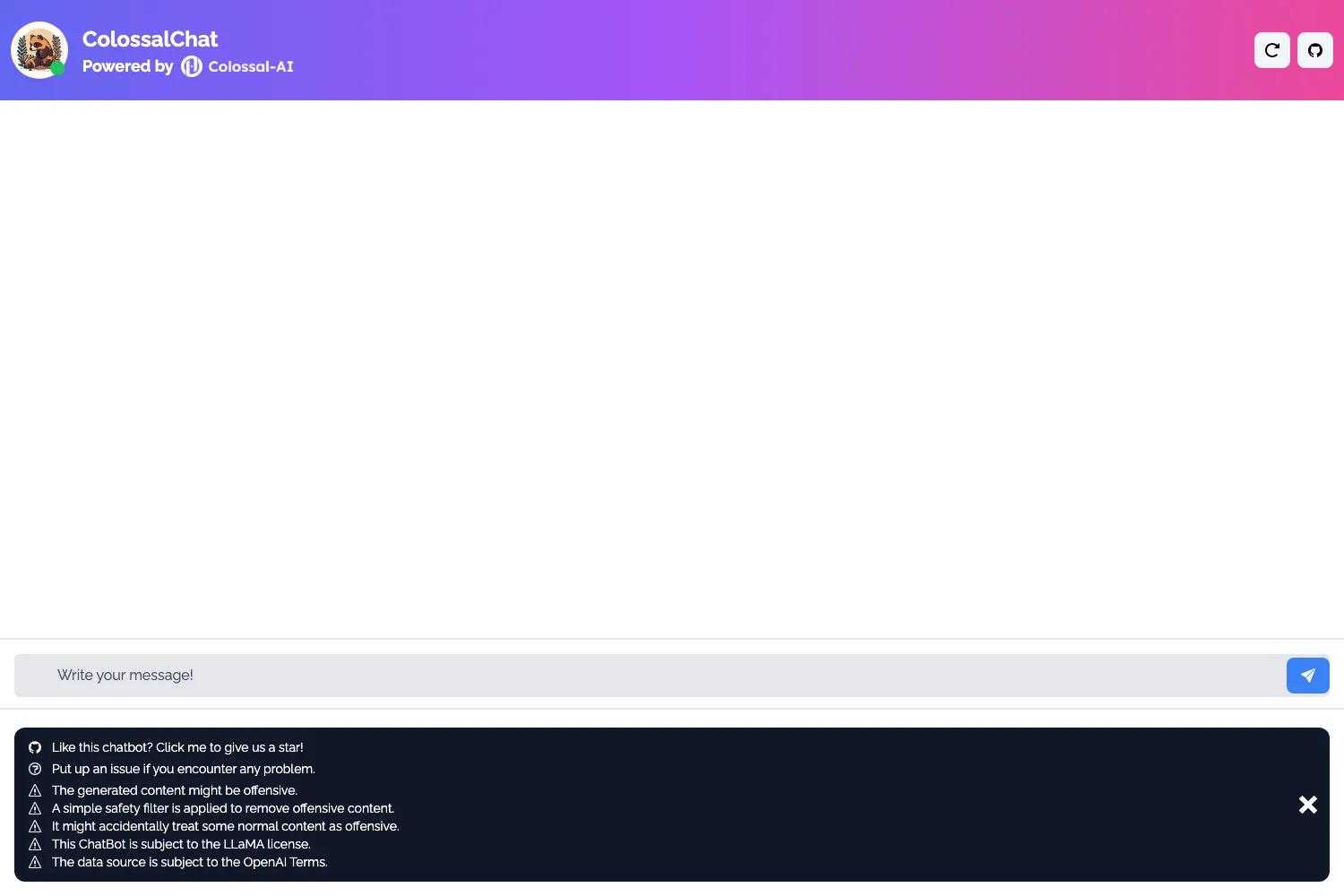Click the ColossalChat title text
1344x896 pixels.
coord(151,39)
